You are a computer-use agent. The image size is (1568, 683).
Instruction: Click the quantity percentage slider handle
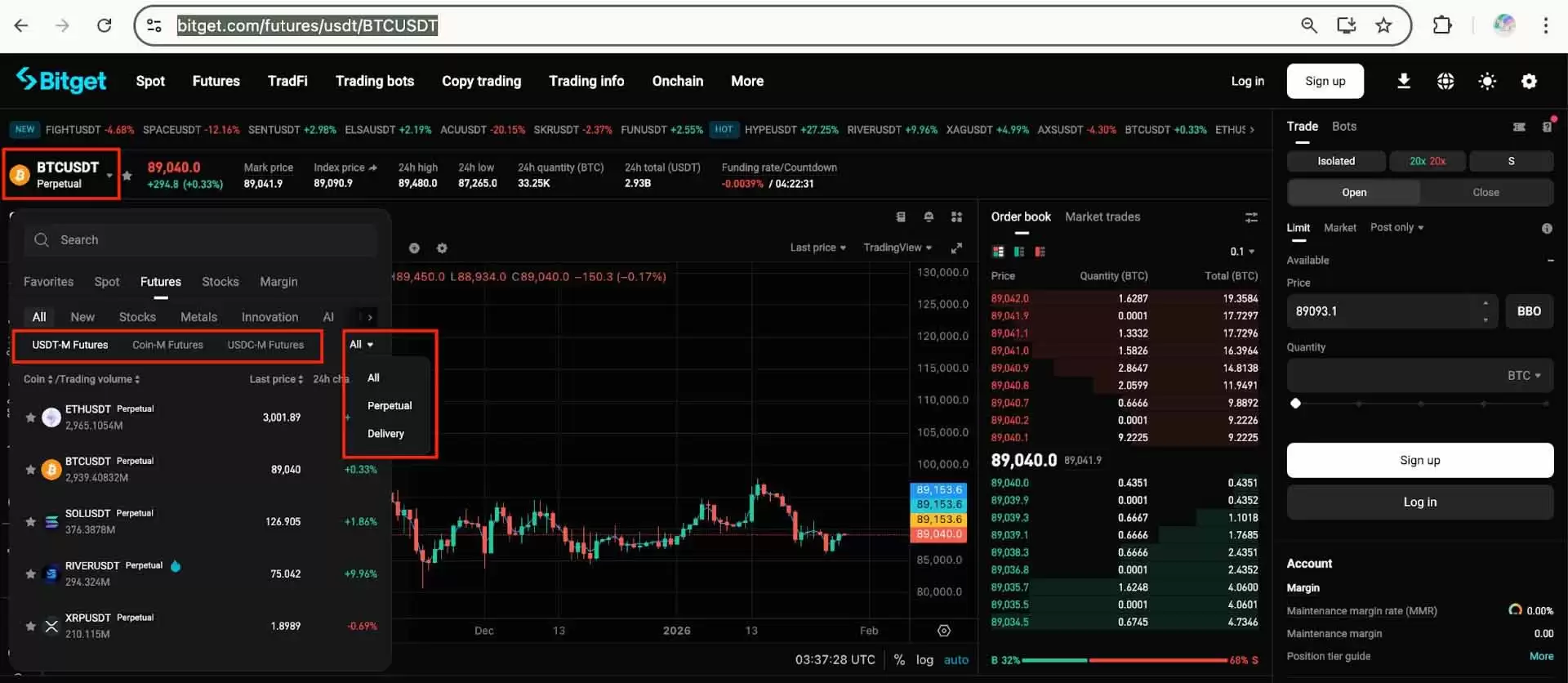(x=1295, y=404)
